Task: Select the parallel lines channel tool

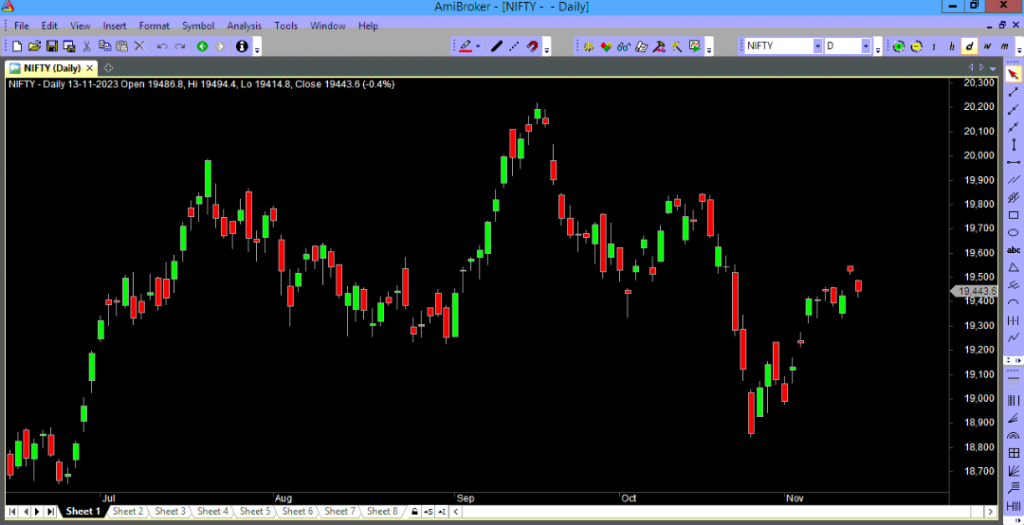Action: pos(1014,180)
